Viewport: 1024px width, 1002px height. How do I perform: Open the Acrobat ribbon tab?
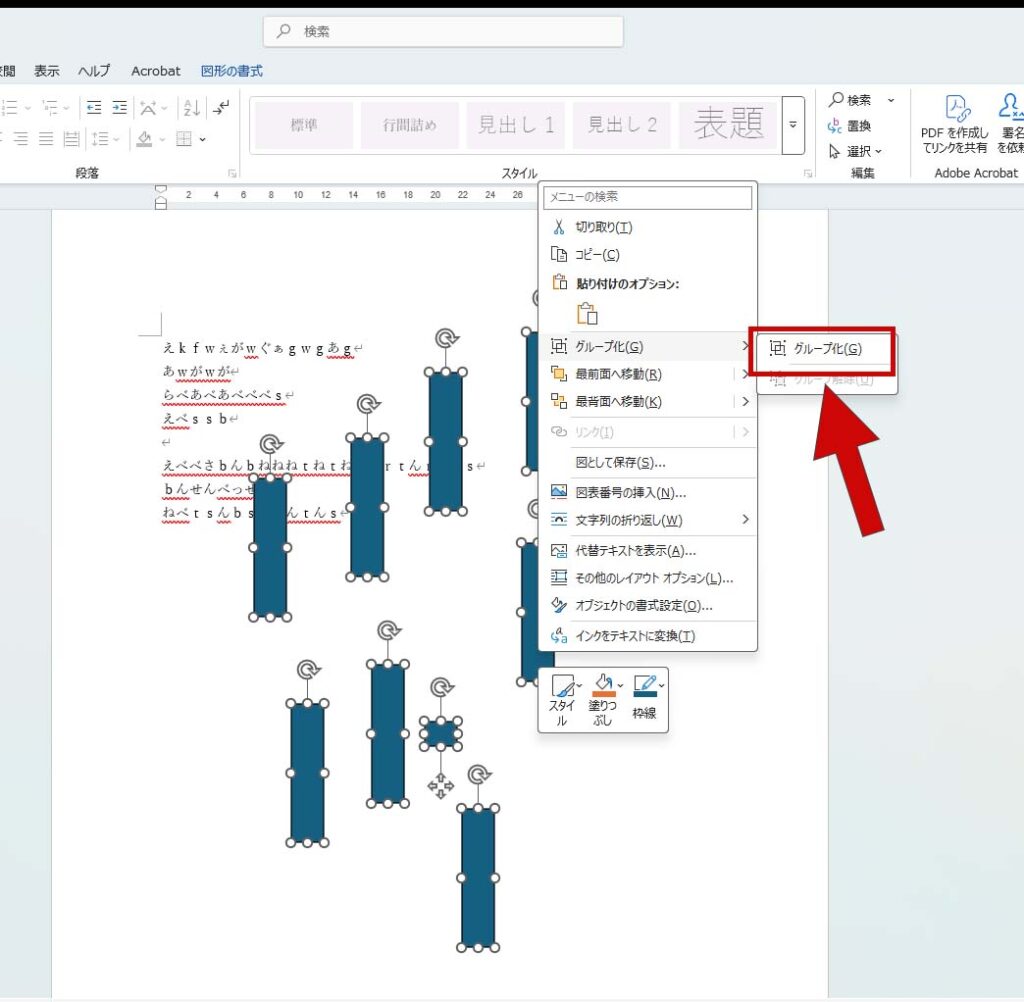pyautogui.click(x=156, y=71)
